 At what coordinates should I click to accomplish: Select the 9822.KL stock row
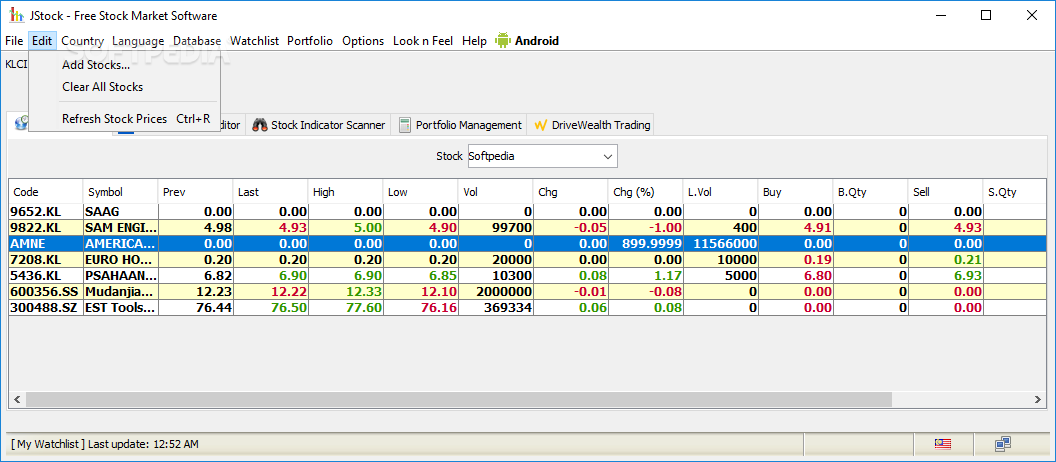pyautogui.click(x=527, y=228)
